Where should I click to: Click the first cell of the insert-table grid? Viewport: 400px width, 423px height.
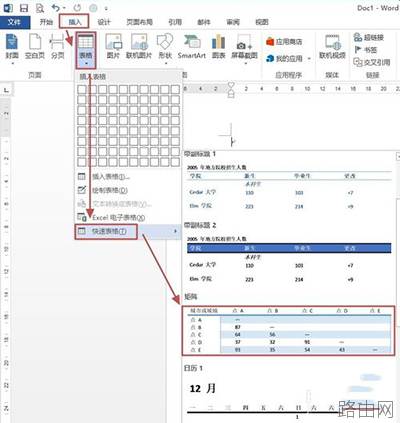82,89
